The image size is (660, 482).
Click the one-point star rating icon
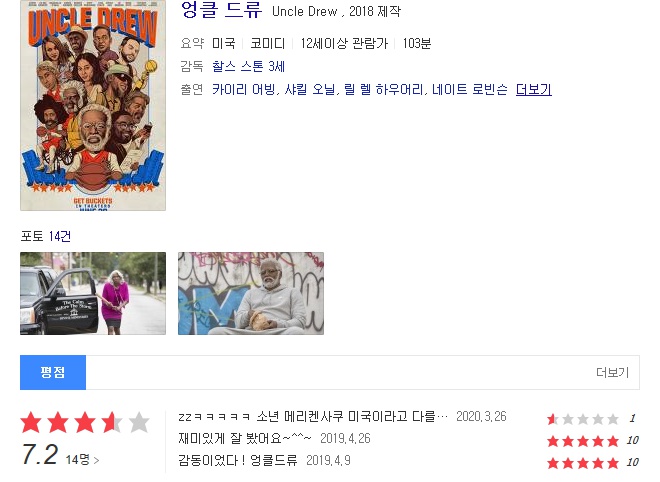583,419
